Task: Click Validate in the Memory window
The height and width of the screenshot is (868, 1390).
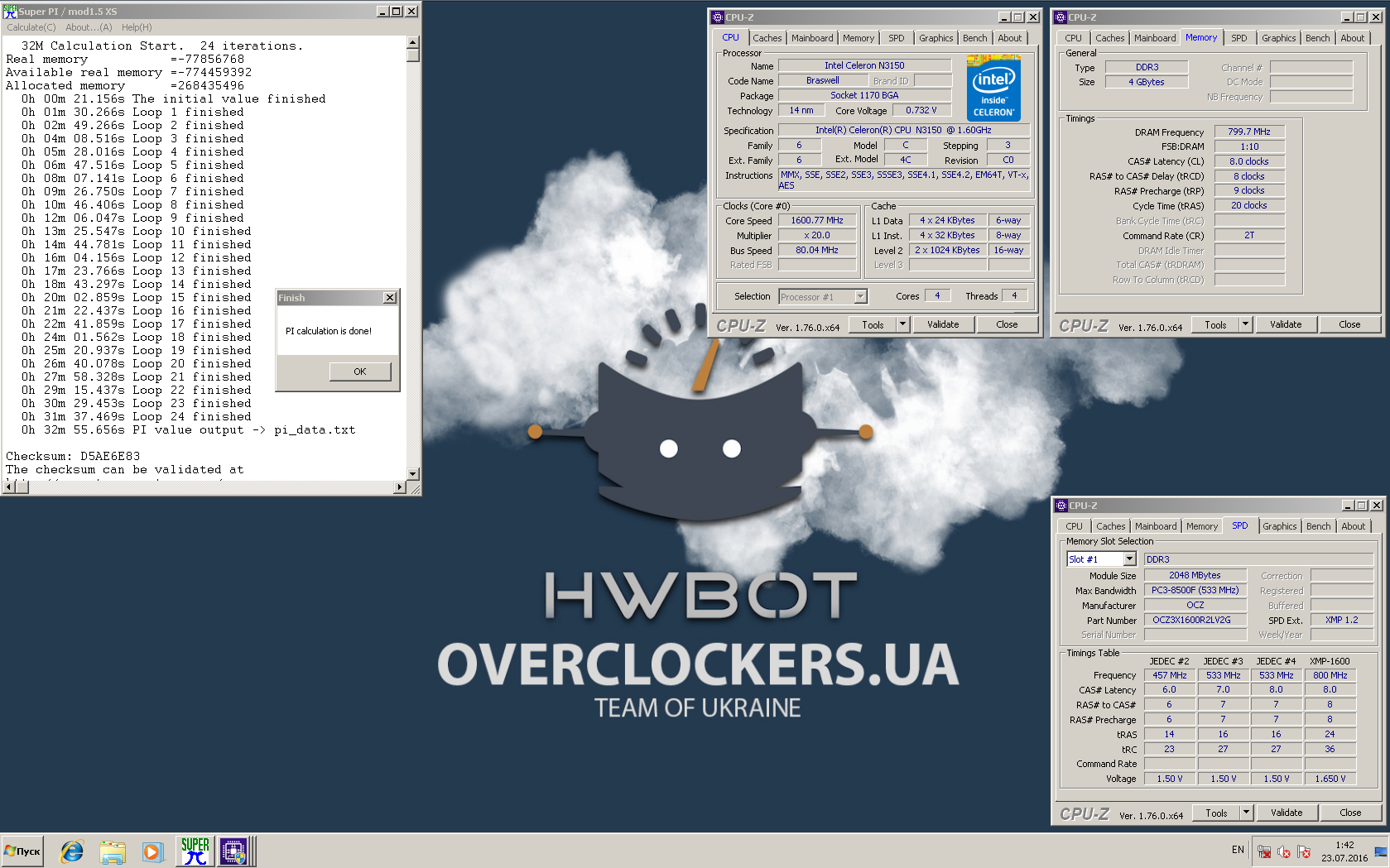Action: (1286, 324)
